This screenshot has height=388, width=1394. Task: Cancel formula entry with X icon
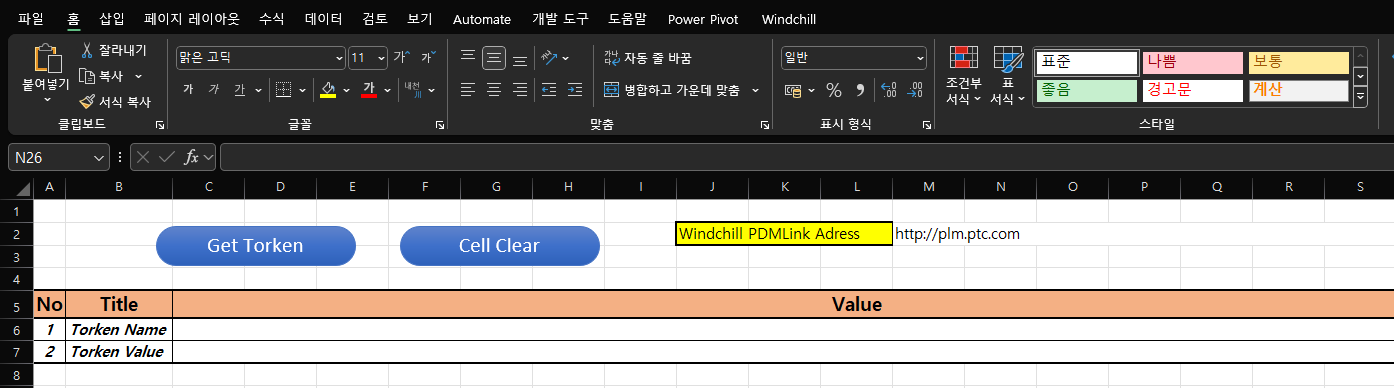(143, 157)
